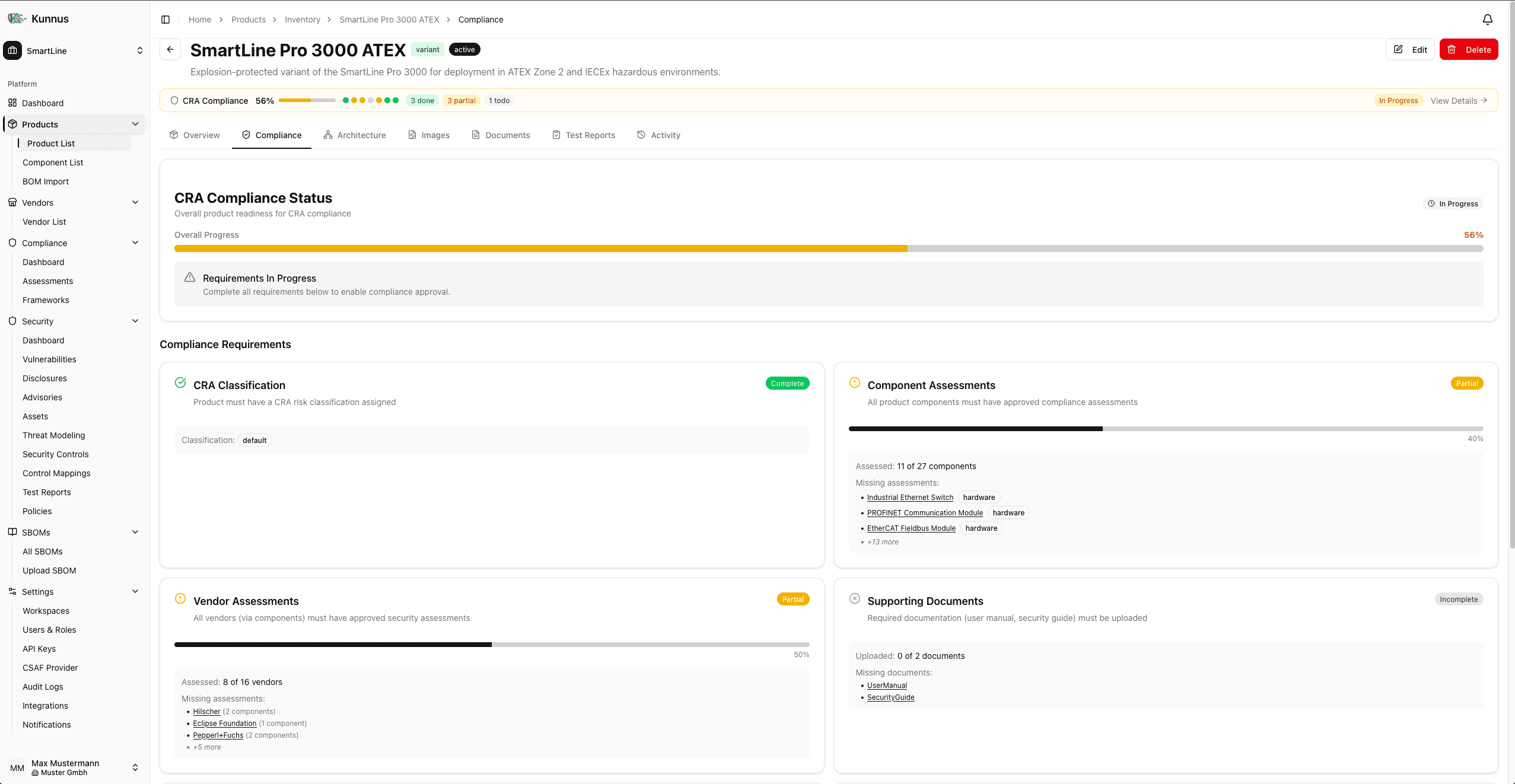Click the Kunnus logo in the top left
The image size is (1515, 784).
(x=16, y=18)
